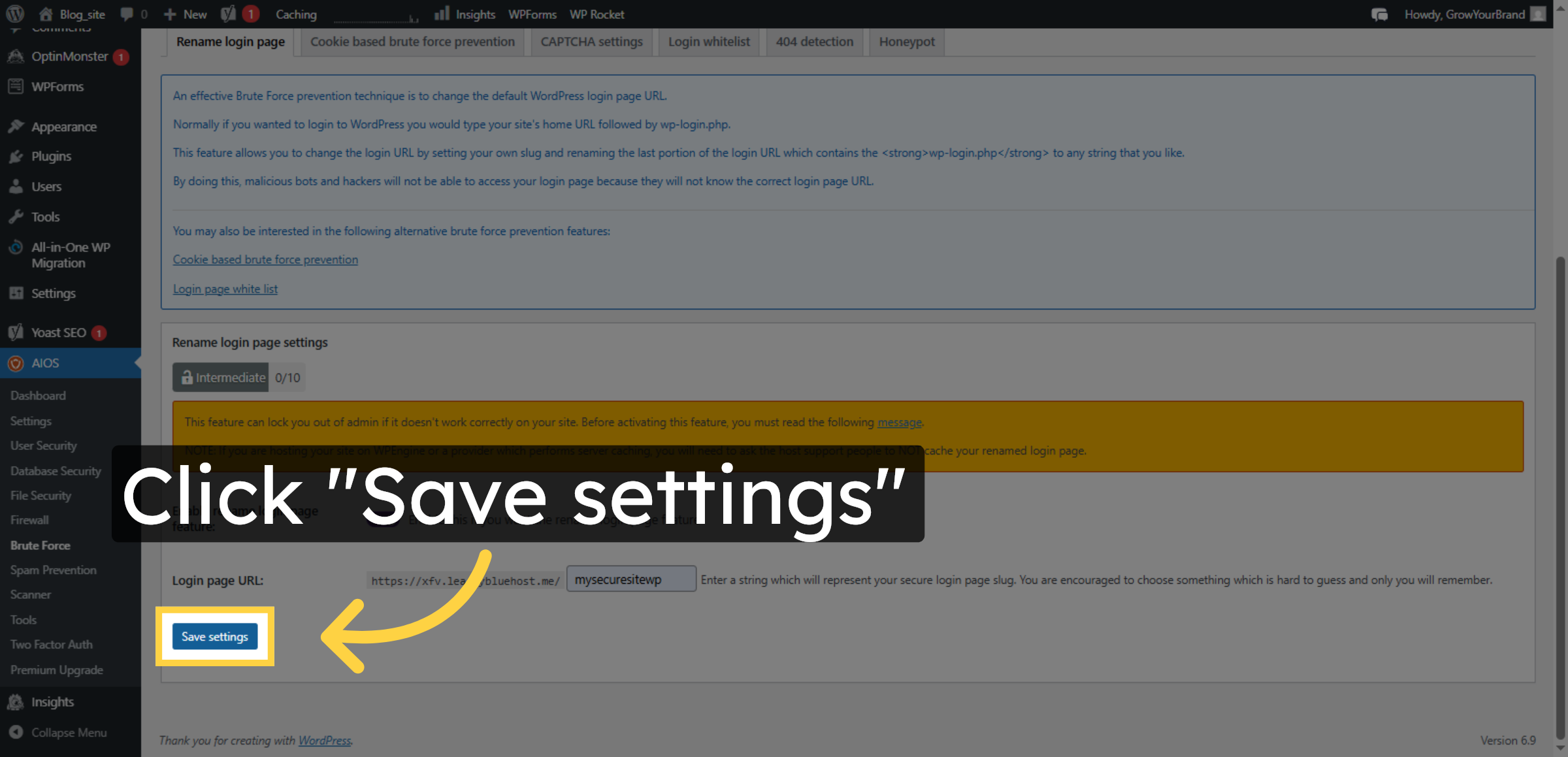The image size is (1568, 757).
Task: Click the Save settings button
Action: tap(214, 636)
